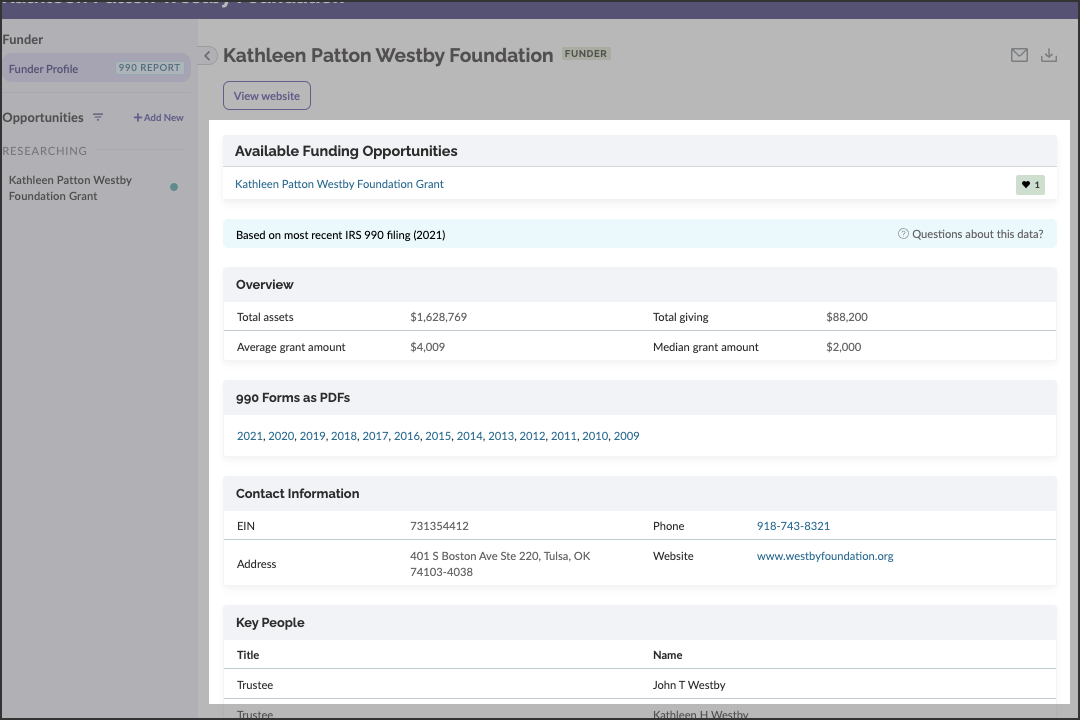Collapse the left sidebar with chevron
This screenshot has width=1080, height=720.
click(207, 56)
